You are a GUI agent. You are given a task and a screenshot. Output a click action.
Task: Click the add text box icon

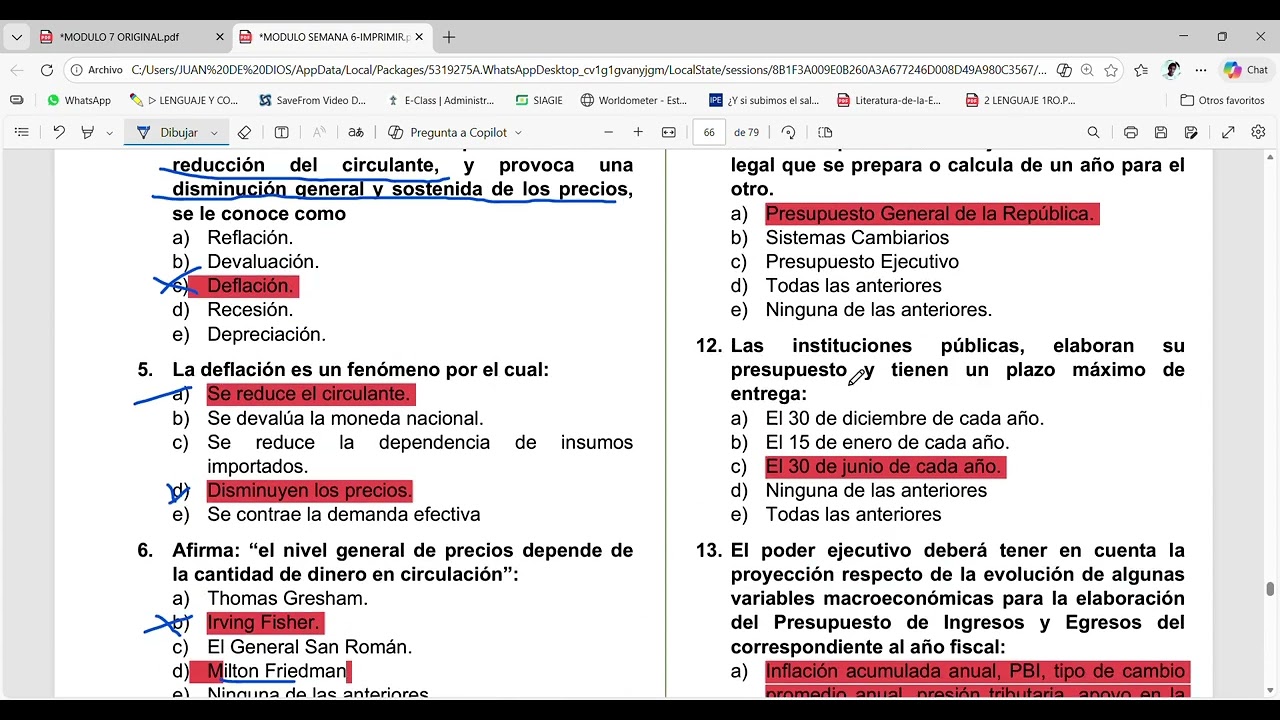[x=282, y=132]
